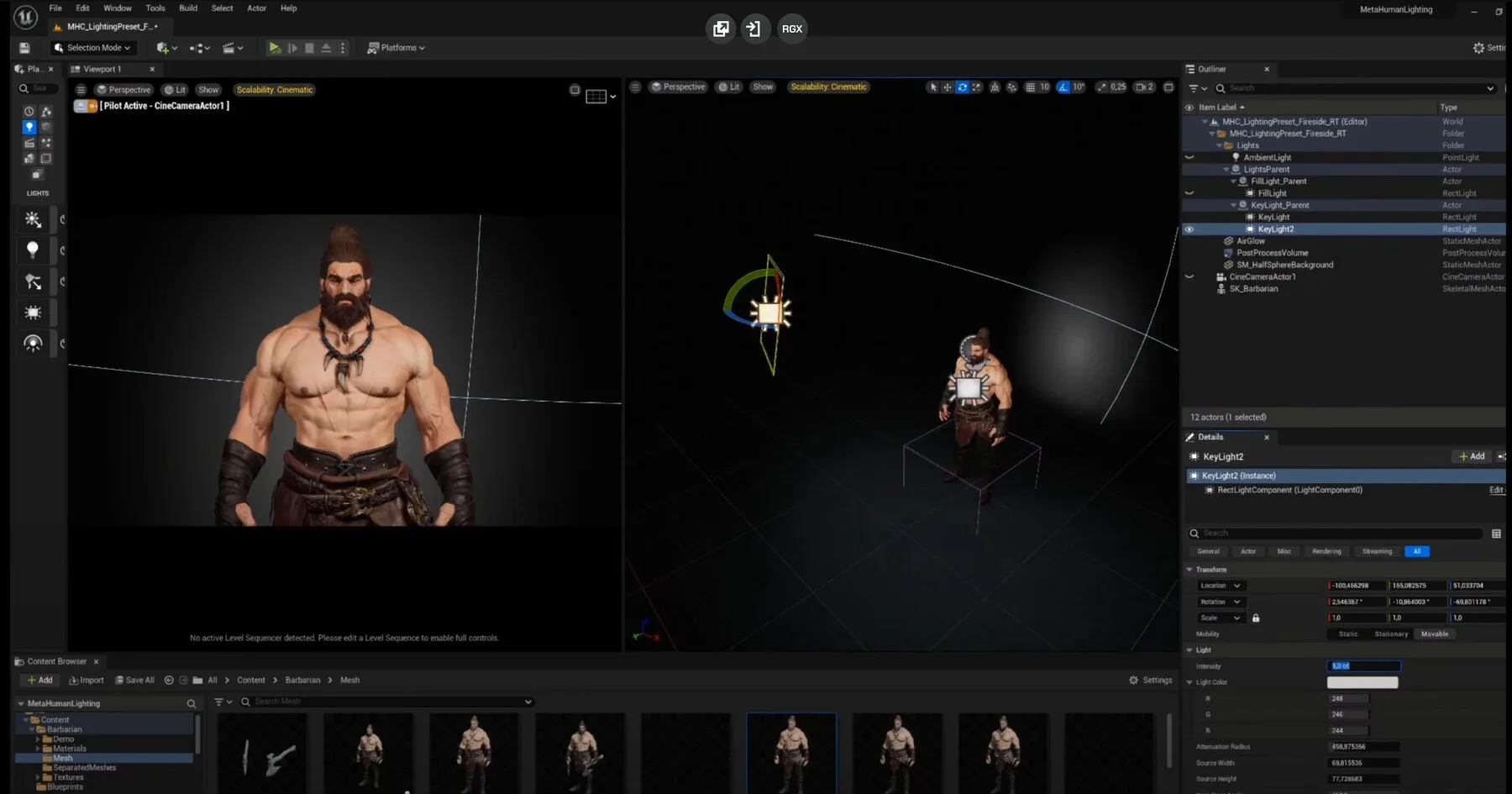Maximize right viewport icon

(x=1168, y=87)
